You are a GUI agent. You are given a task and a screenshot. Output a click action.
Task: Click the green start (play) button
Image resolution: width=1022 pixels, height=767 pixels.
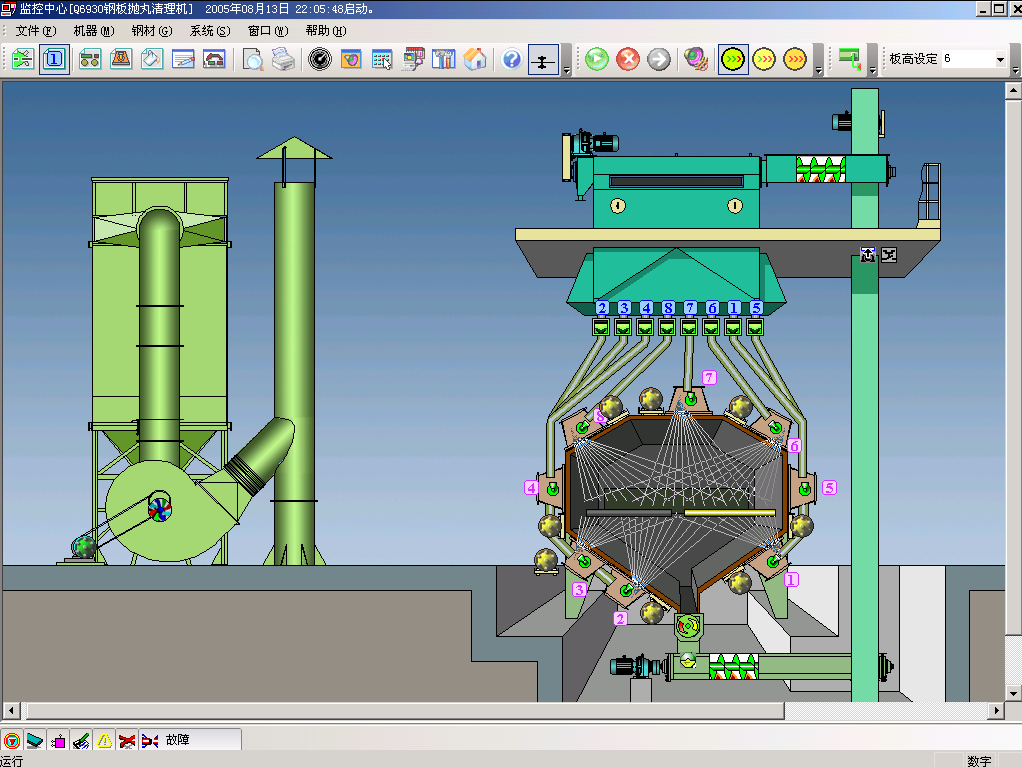597,59
